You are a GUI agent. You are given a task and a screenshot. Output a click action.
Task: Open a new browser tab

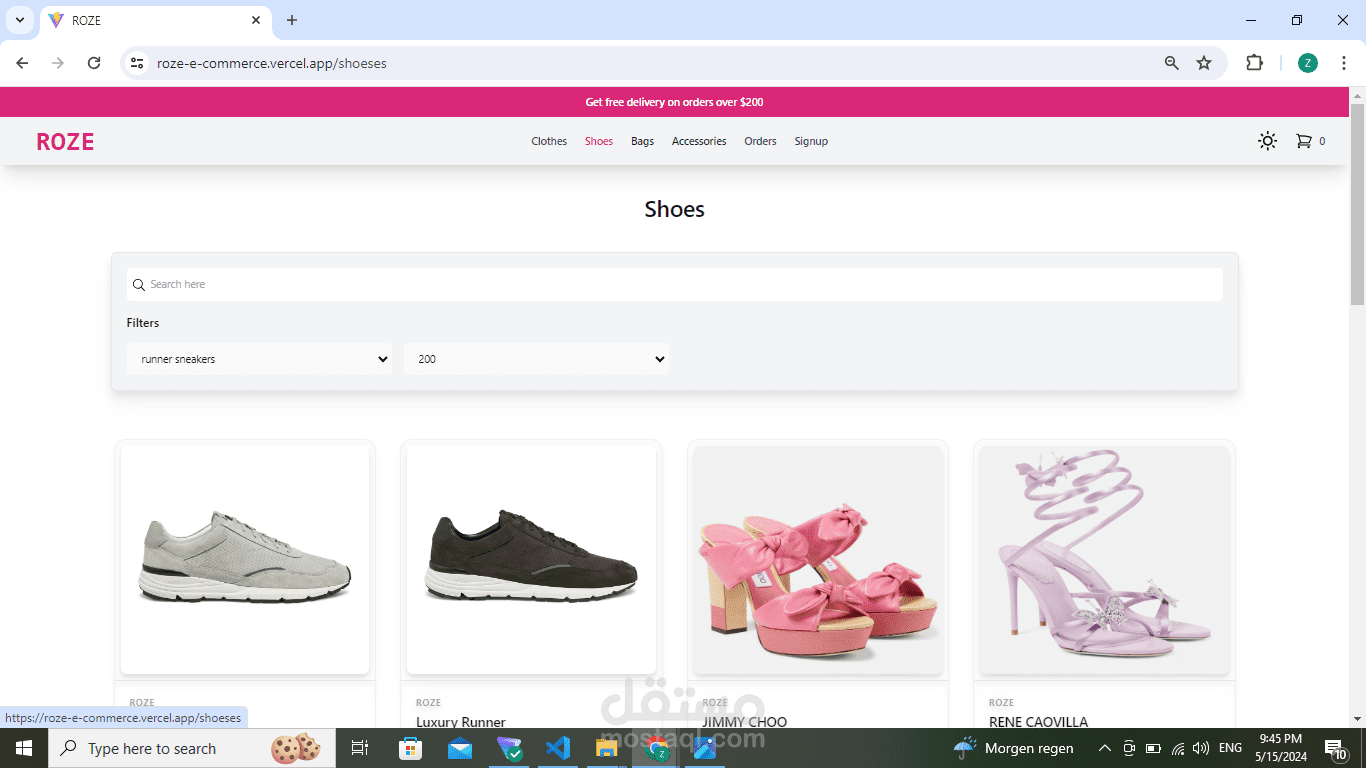[x=292, y=20]
